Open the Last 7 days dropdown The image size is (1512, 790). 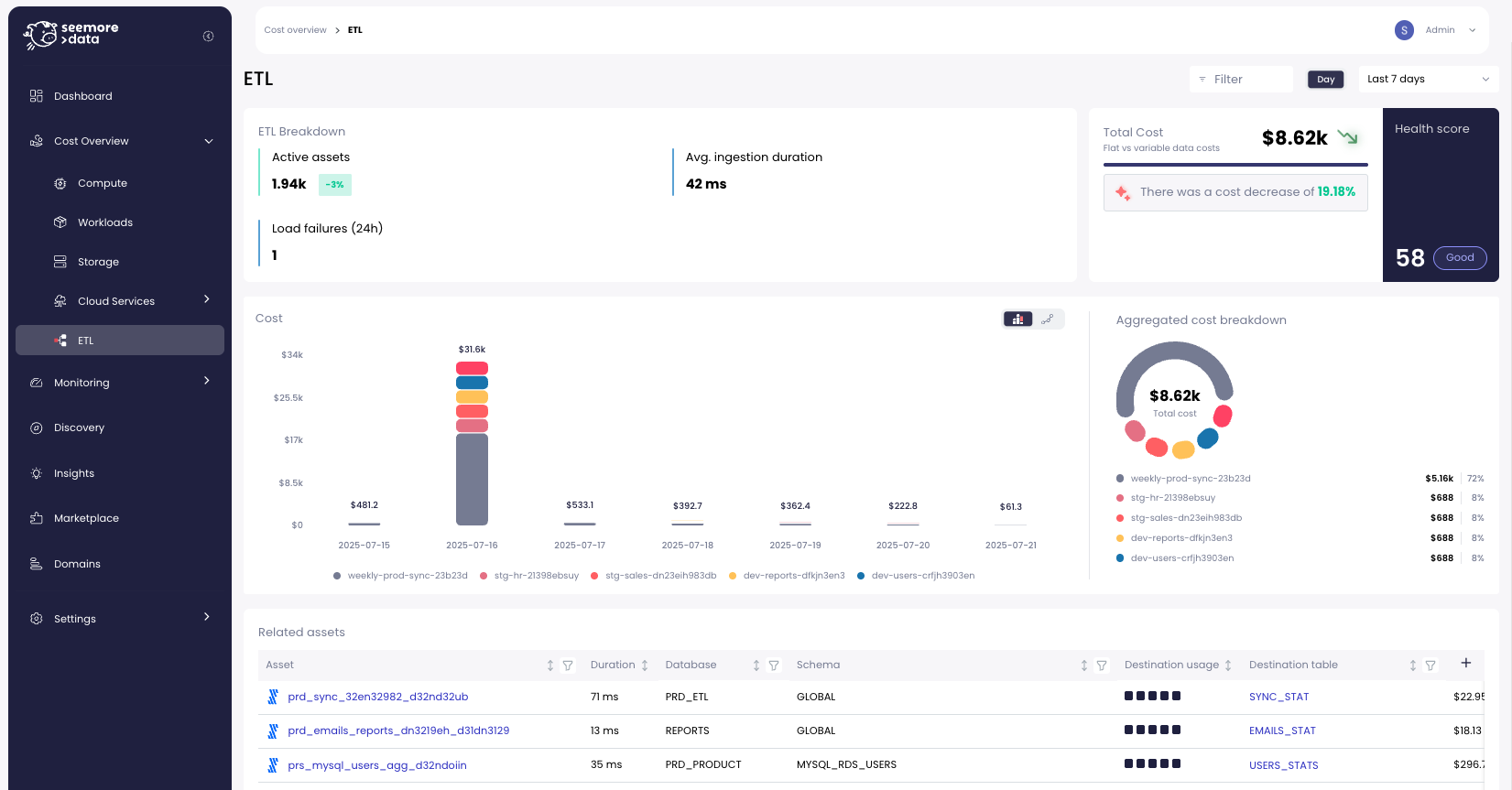1427,80
